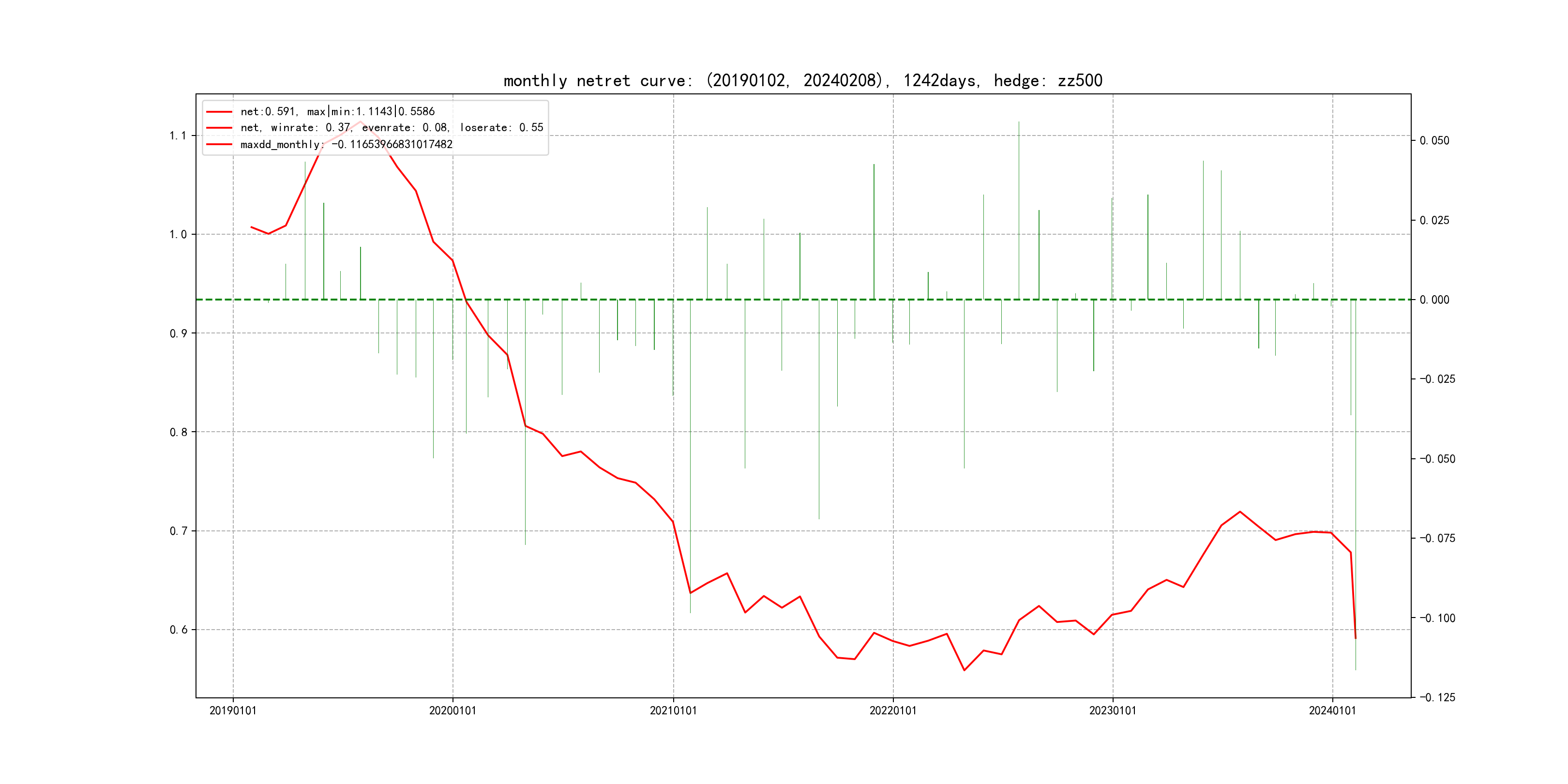Click the 0.050 right axis tick label
The width and height of the screenshot is (1568, 784).
click(x=1434, y=141)
